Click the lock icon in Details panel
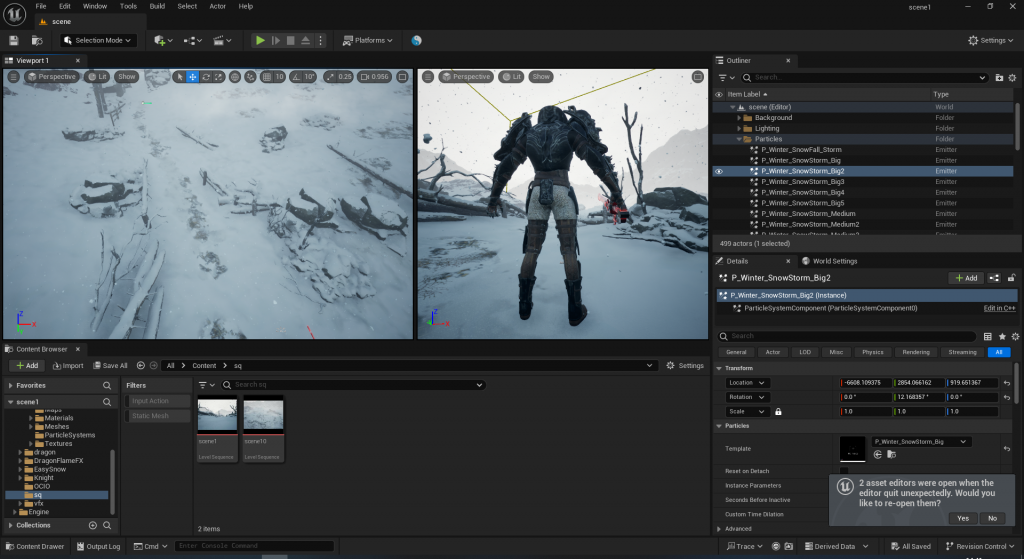The height and width of the screenshot is (559, 1024). tap(1012, 278)
